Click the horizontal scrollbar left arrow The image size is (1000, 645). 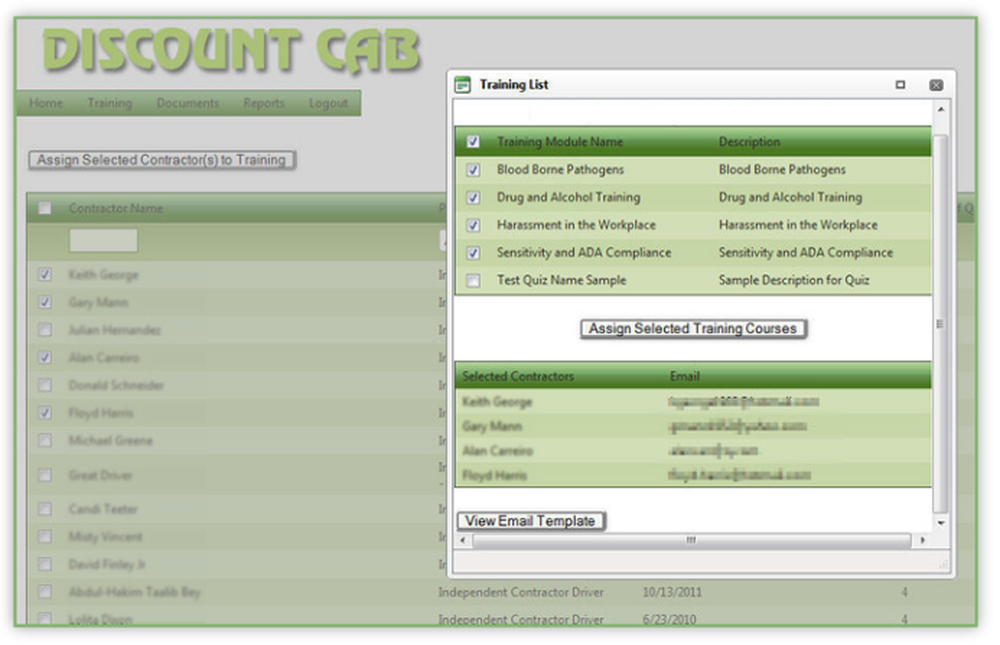(463, 540)
